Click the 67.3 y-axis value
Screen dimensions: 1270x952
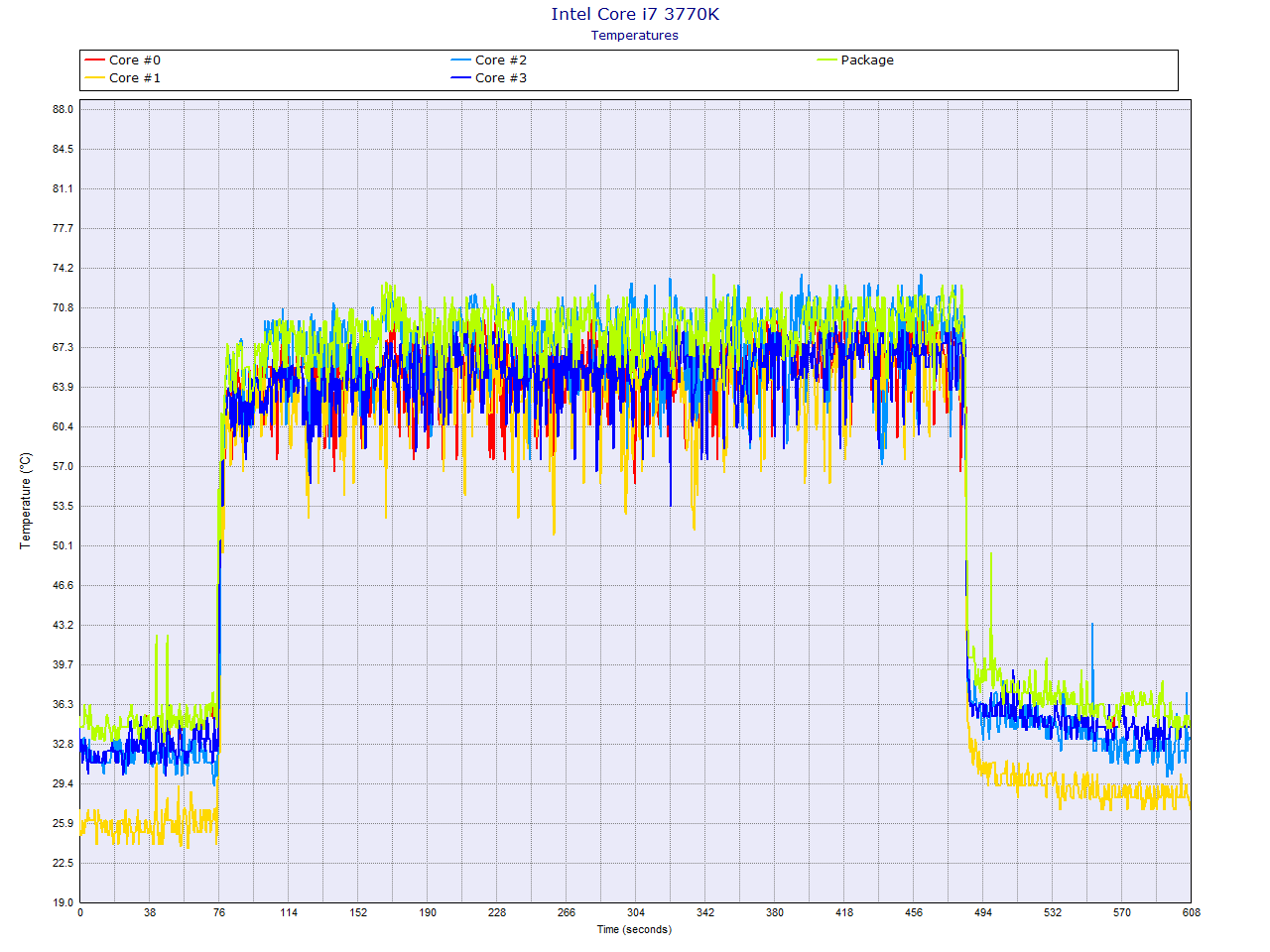[x=63, y=347]
